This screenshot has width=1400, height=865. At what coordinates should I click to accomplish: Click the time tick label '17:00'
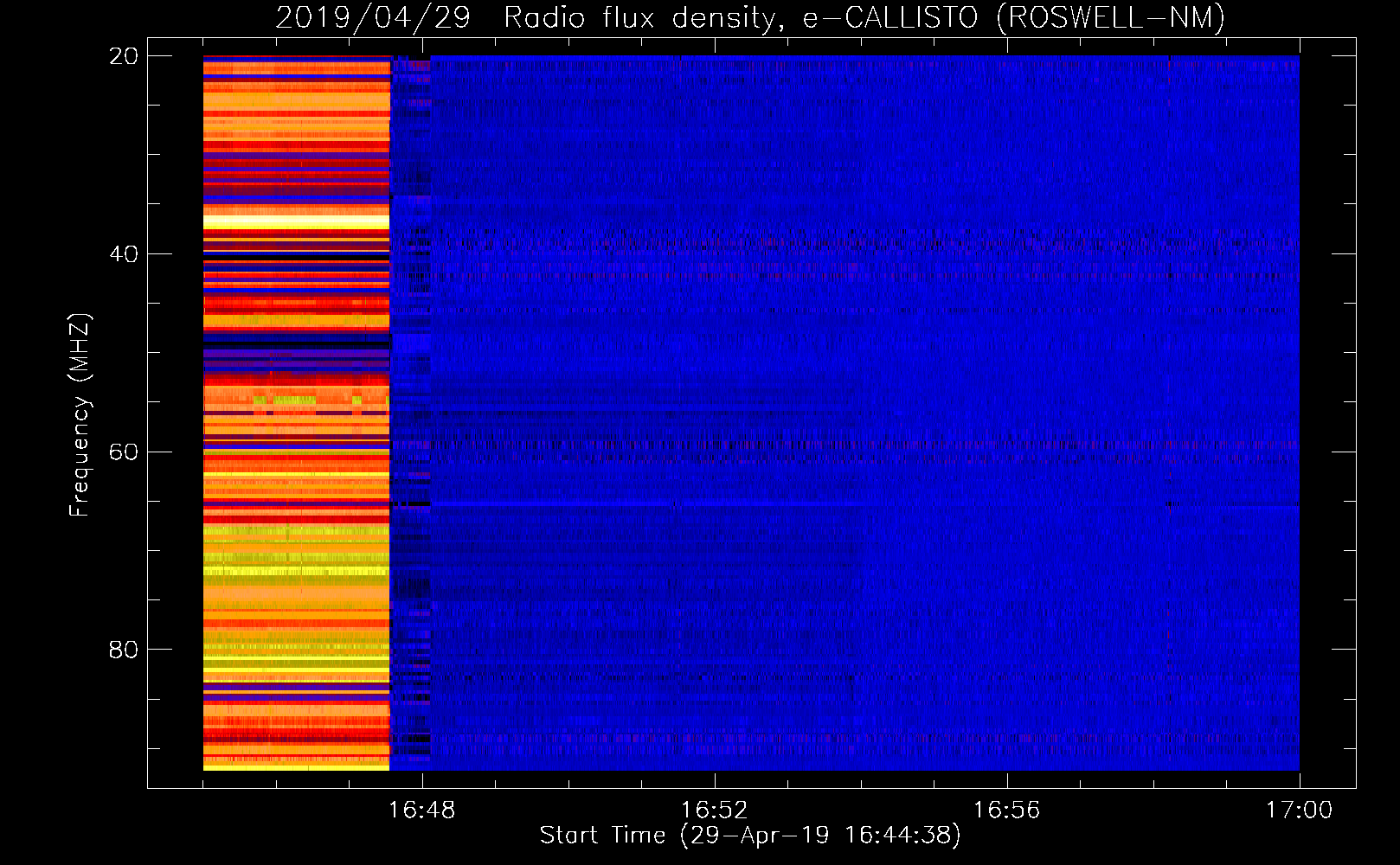point(1299,811)
